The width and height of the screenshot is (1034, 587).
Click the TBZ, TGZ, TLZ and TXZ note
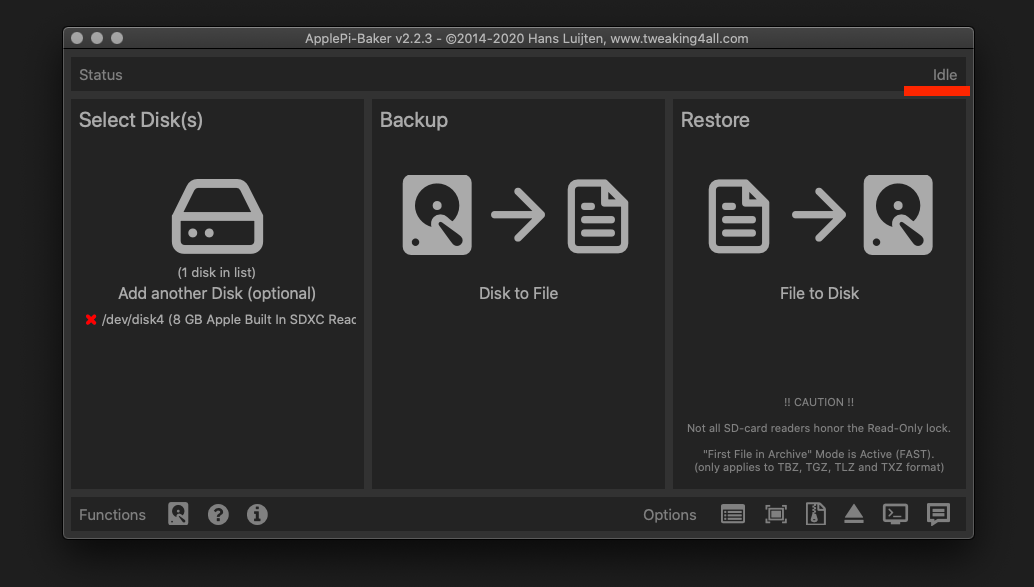pos(818,467)
